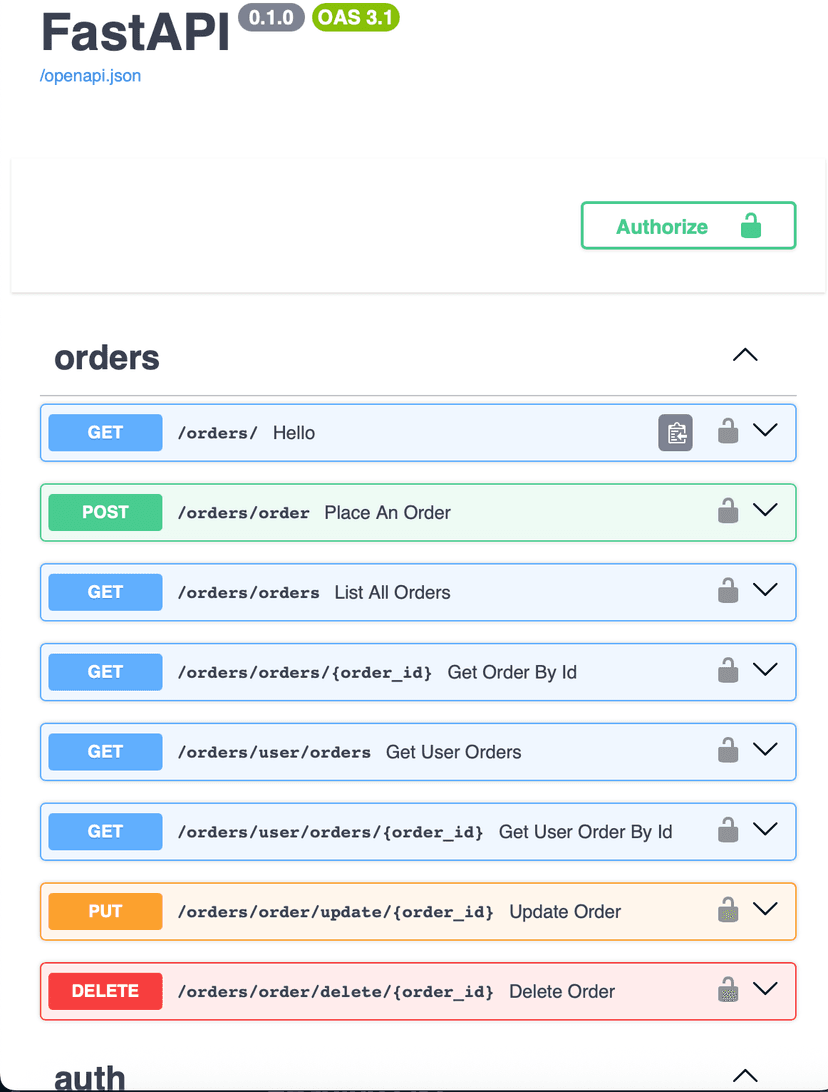Collapse the orders section
Viewport: 828px width, 1092px height.
pyautogui.click(x=744, y=355)
